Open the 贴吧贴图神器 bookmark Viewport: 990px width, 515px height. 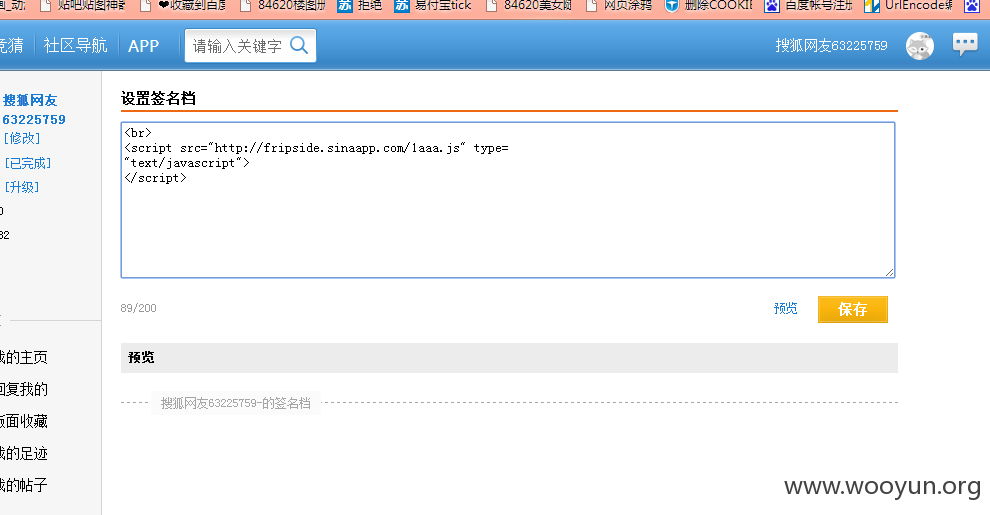(x=83, y=6)
